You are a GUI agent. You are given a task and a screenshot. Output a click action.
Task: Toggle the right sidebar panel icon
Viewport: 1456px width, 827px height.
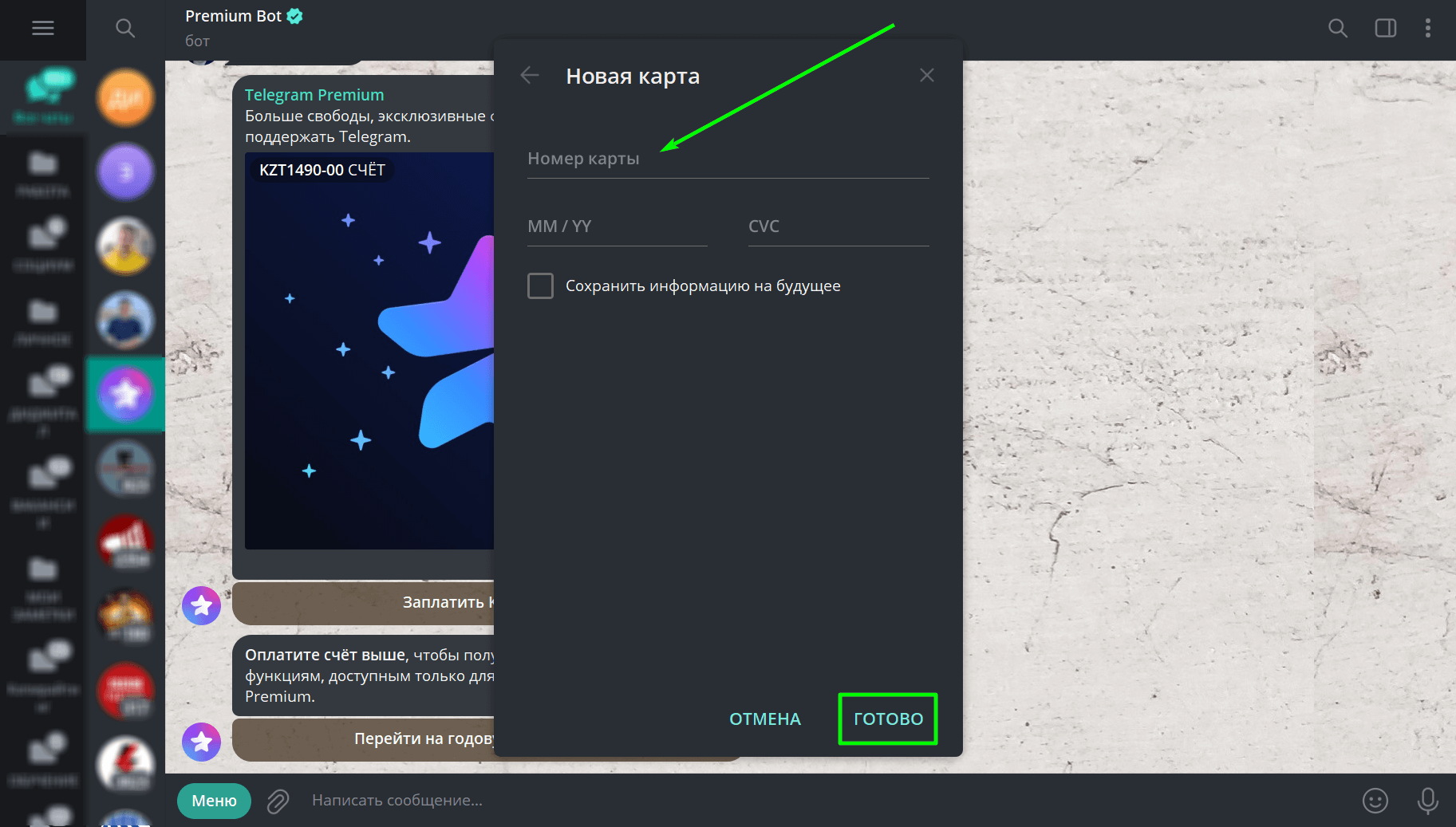point(1386,29)
